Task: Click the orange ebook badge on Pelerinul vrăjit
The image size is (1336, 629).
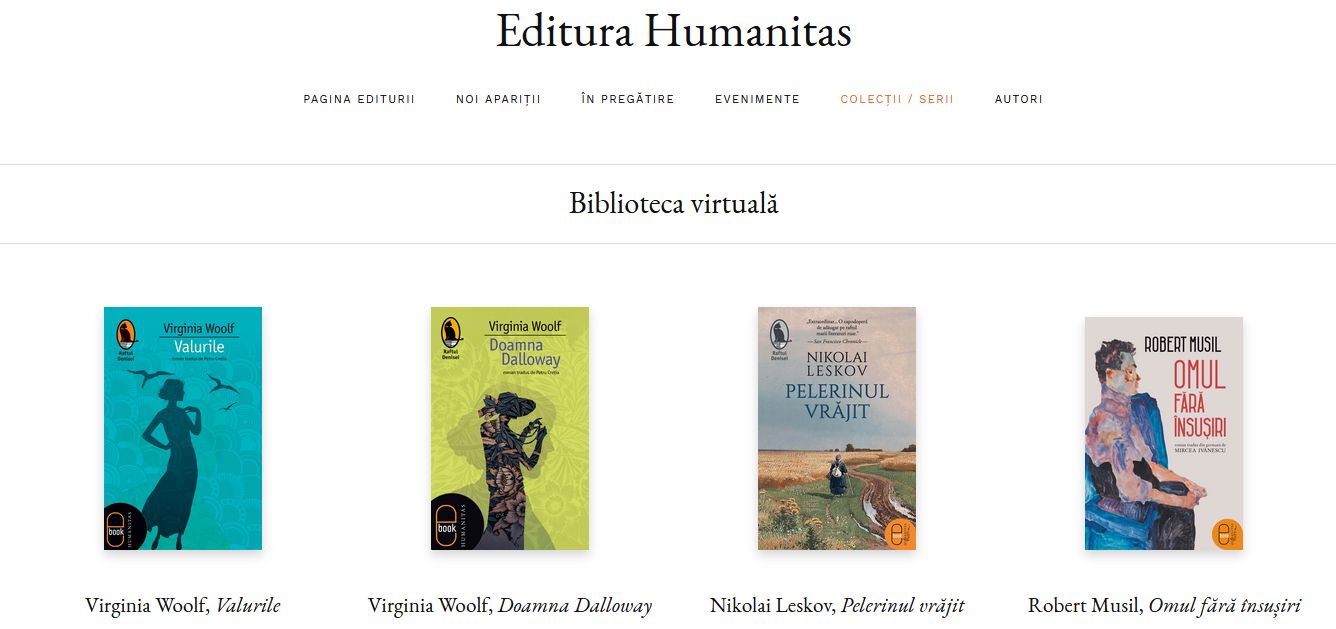Action: coord(899,533)
